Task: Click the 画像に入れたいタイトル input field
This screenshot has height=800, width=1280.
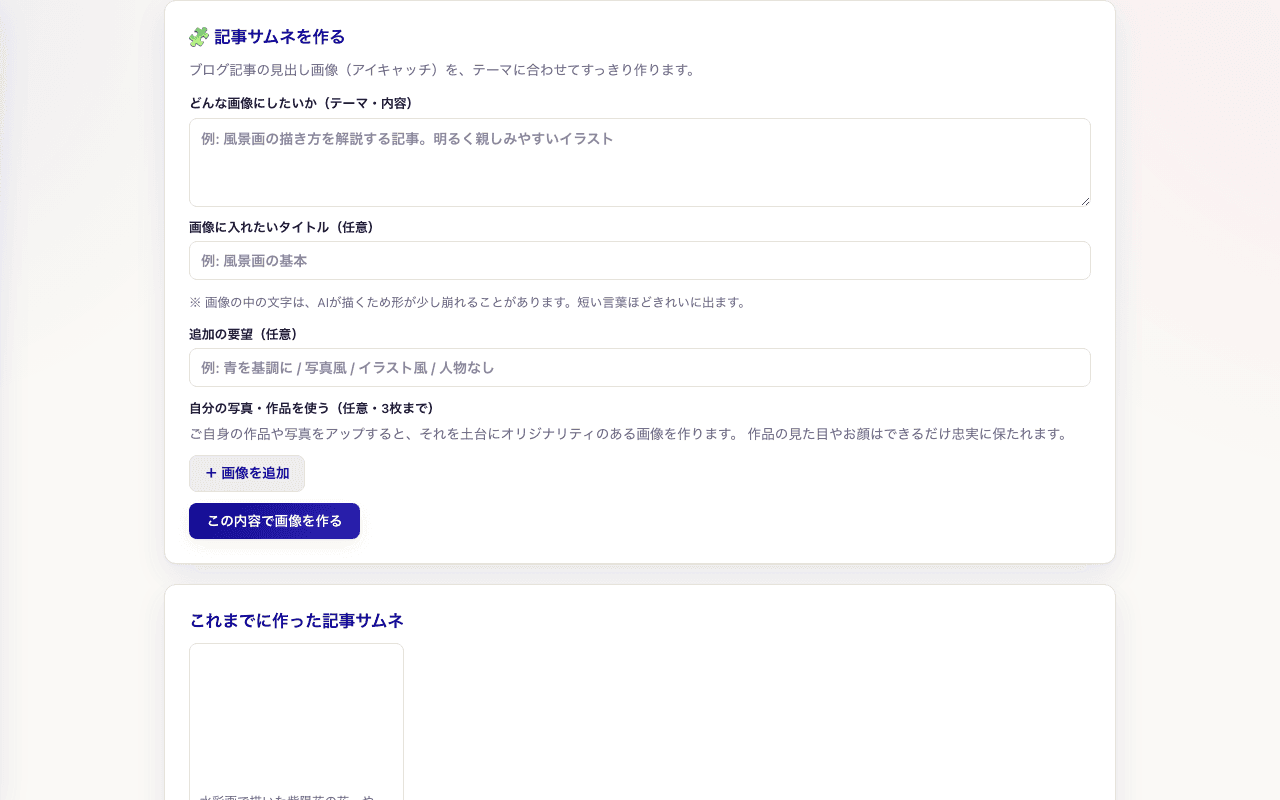Action: click(x=640, y=260)
